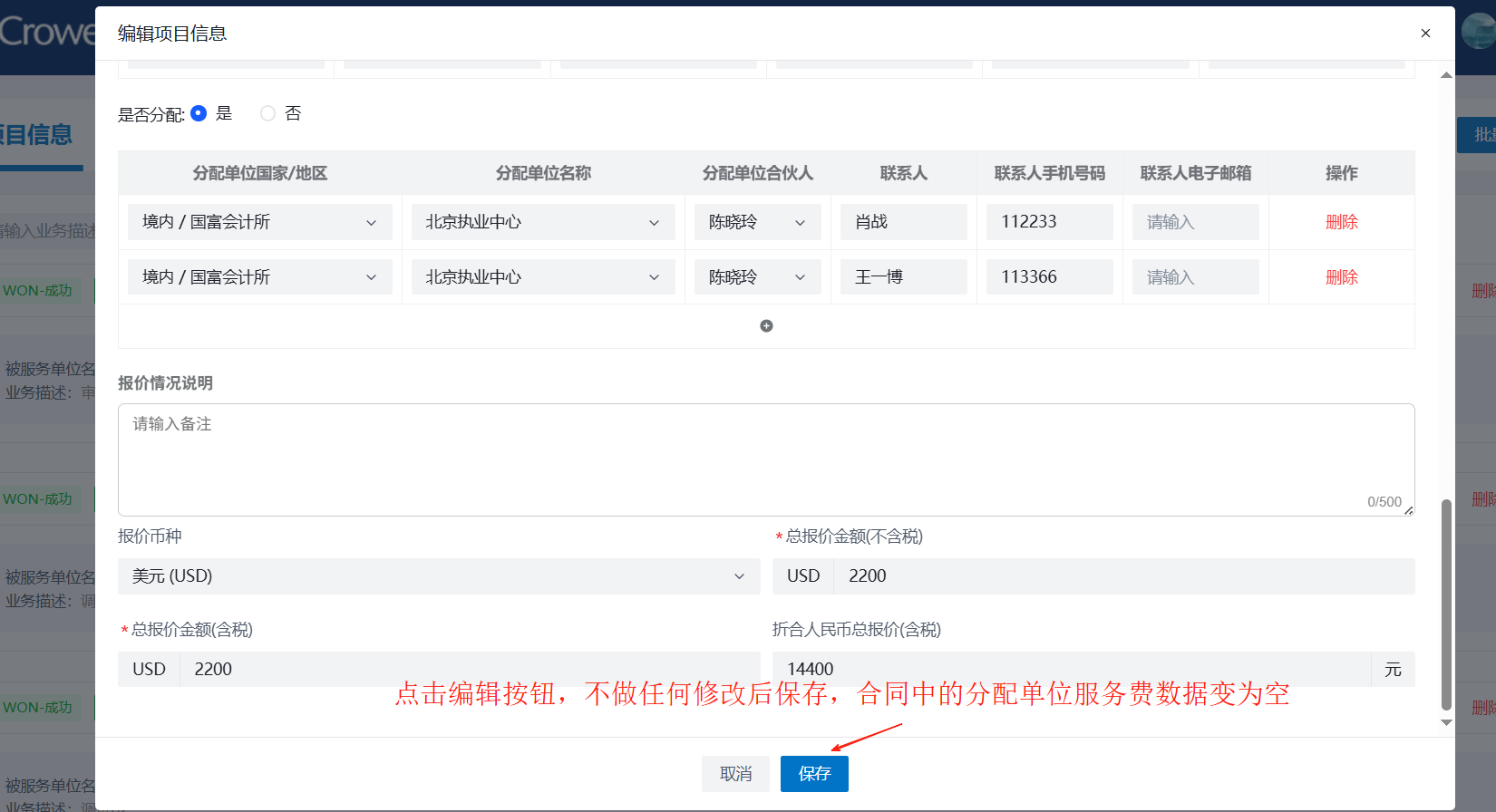
Task: Click 总报价金额(不含税) amount field
Action: (x=1124, y=576)
